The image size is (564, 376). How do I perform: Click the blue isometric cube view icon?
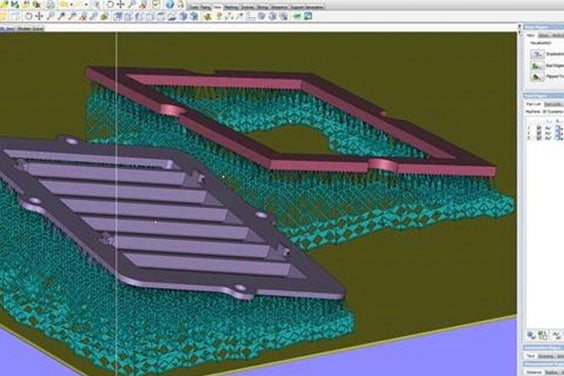point(183,16)
